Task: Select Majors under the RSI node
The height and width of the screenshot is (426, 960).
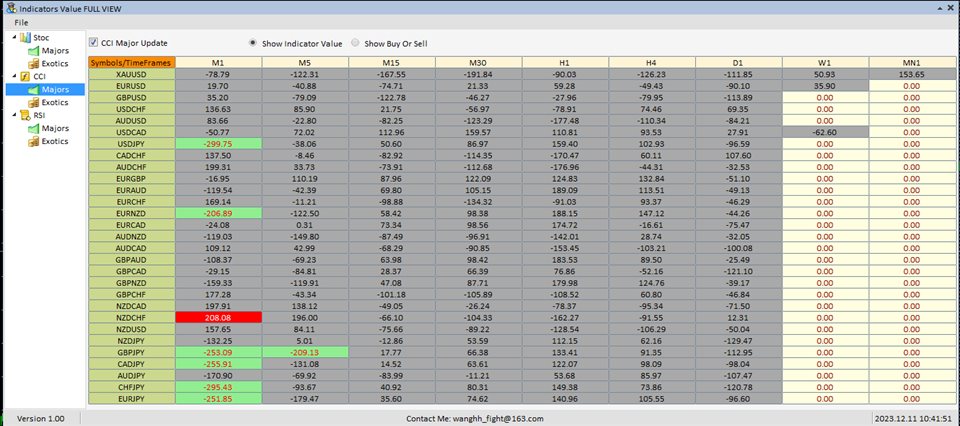Action: (55, 129)
